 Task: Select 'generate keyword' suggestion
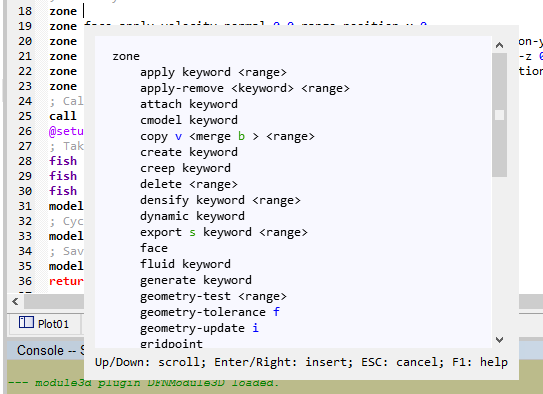pyautogui.click(x=196, y=280)
